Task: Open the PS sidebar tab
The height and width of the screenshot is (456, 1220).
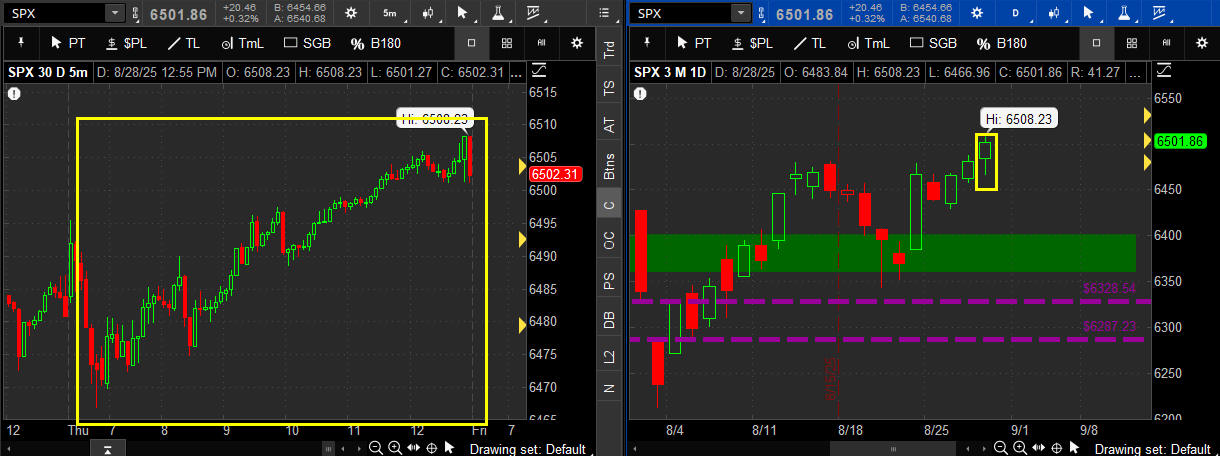Action: [609, 281]
